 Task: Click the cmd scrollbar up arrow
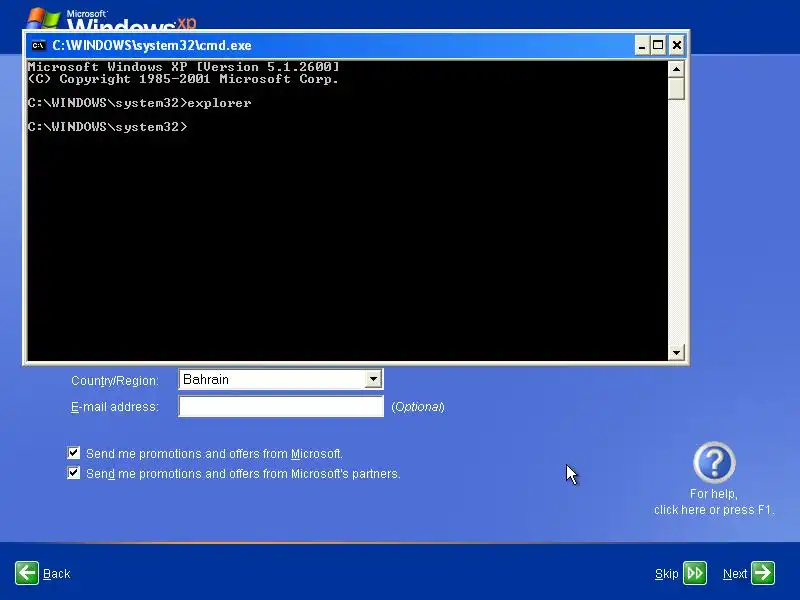click(676, 69)
